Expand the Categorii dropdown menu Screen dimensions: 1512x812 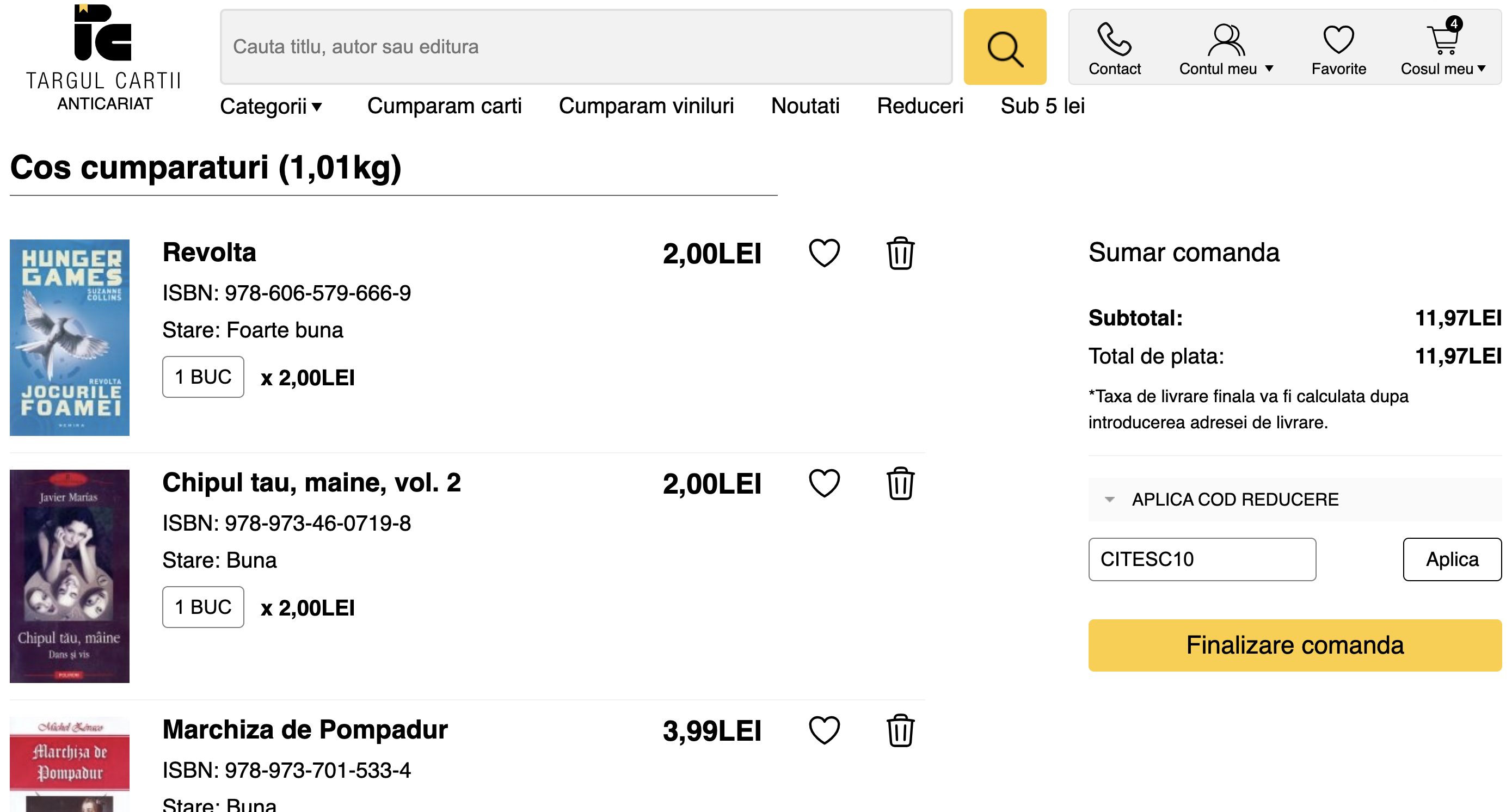(x=271, y=106)
